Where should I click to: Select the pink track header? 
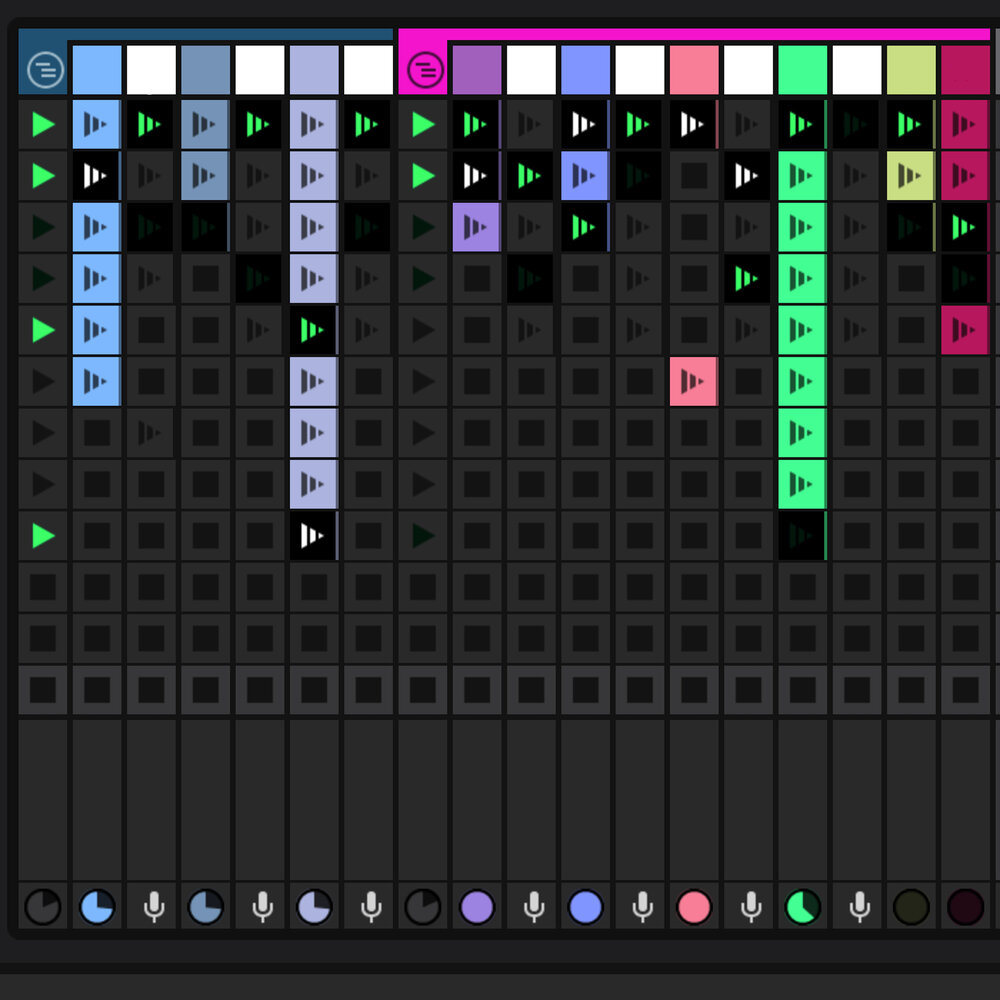click(694, 70)
